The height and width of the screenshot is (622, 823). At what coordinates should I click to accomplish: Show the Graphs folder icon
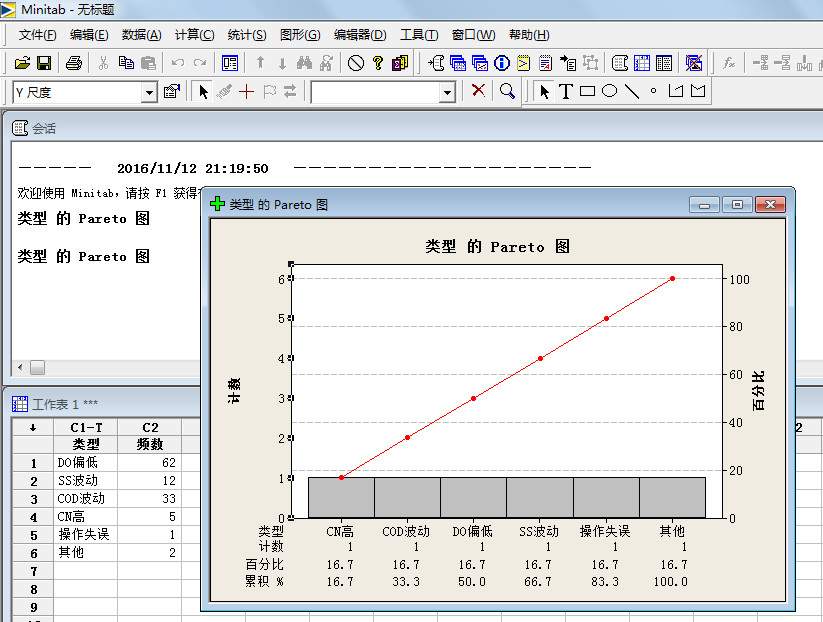tap(480, 64)
